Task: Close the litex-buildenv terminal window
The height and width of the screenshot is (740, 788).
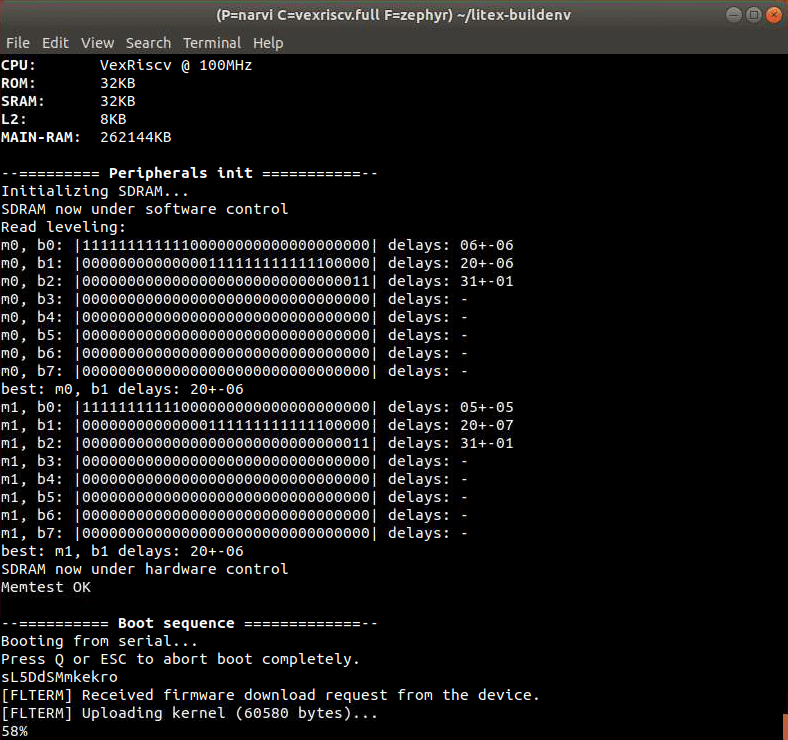Action: coord(772,15)
